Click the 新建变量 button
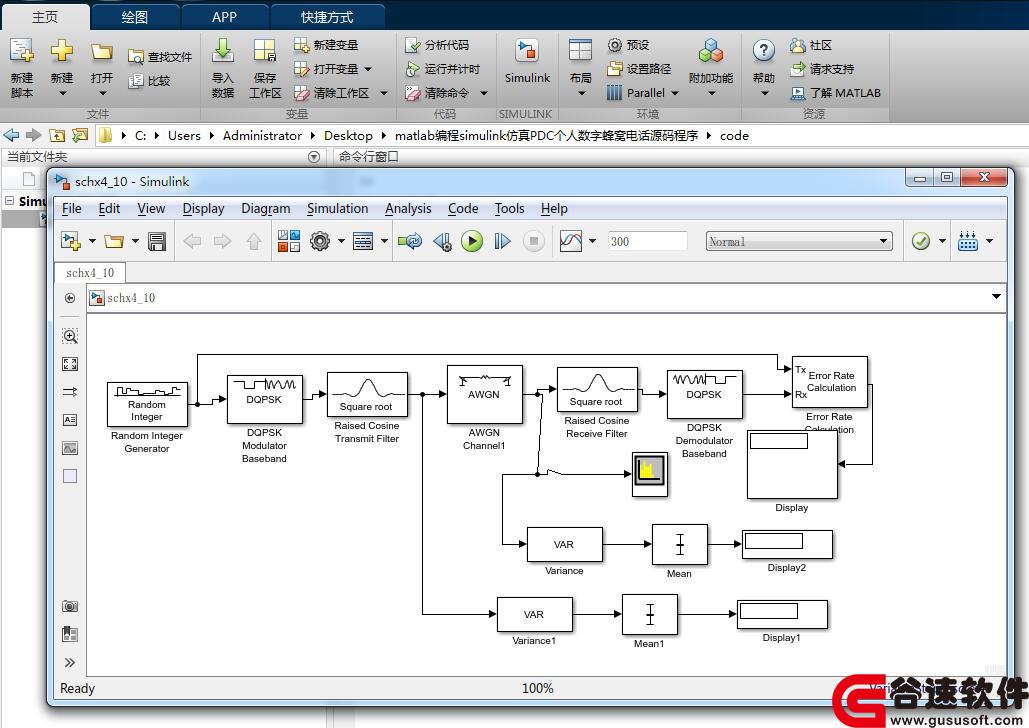Image resolution: width=1029 pixels, height=728 pixels. tap(326, 45)
